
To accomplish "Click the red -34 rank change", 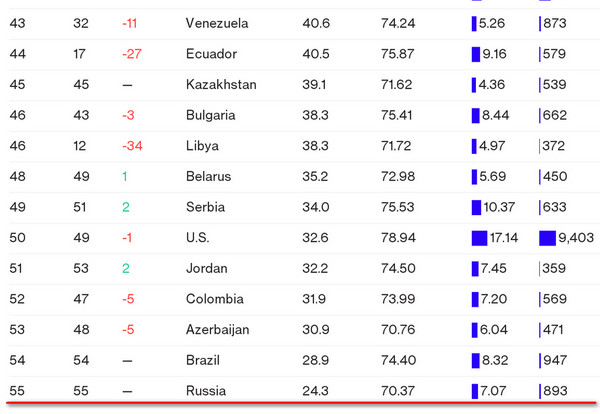I will click(131, 146).
